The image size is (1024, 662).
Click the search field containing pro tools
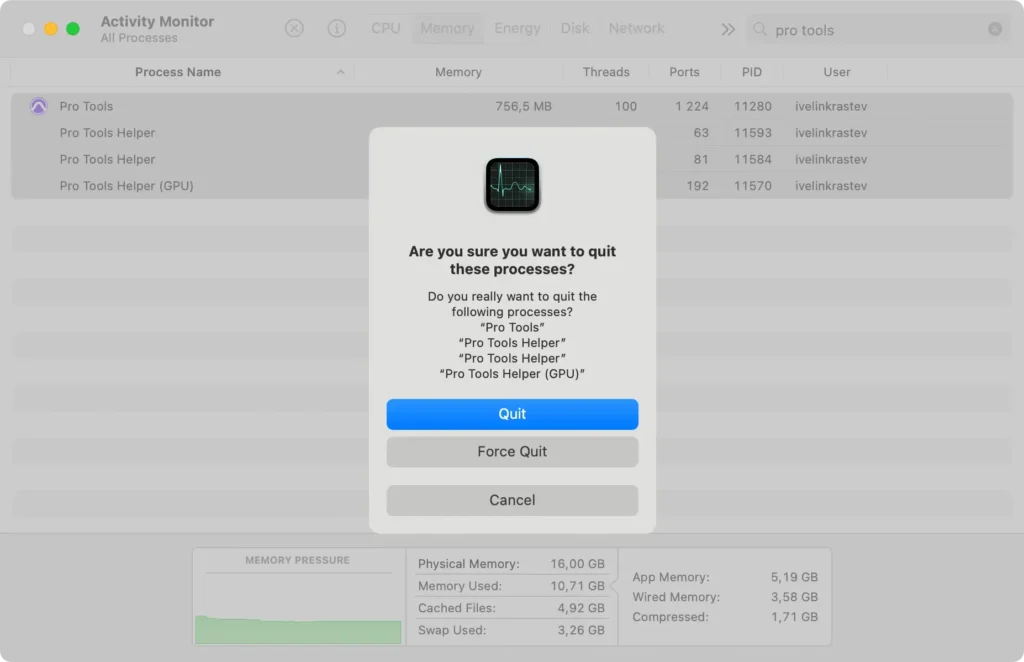(878, 30)
